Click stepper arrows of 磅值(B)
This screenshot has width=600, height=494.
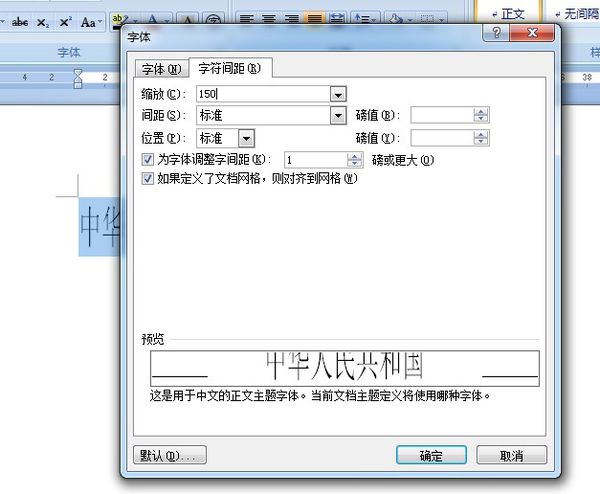(481, 115)
